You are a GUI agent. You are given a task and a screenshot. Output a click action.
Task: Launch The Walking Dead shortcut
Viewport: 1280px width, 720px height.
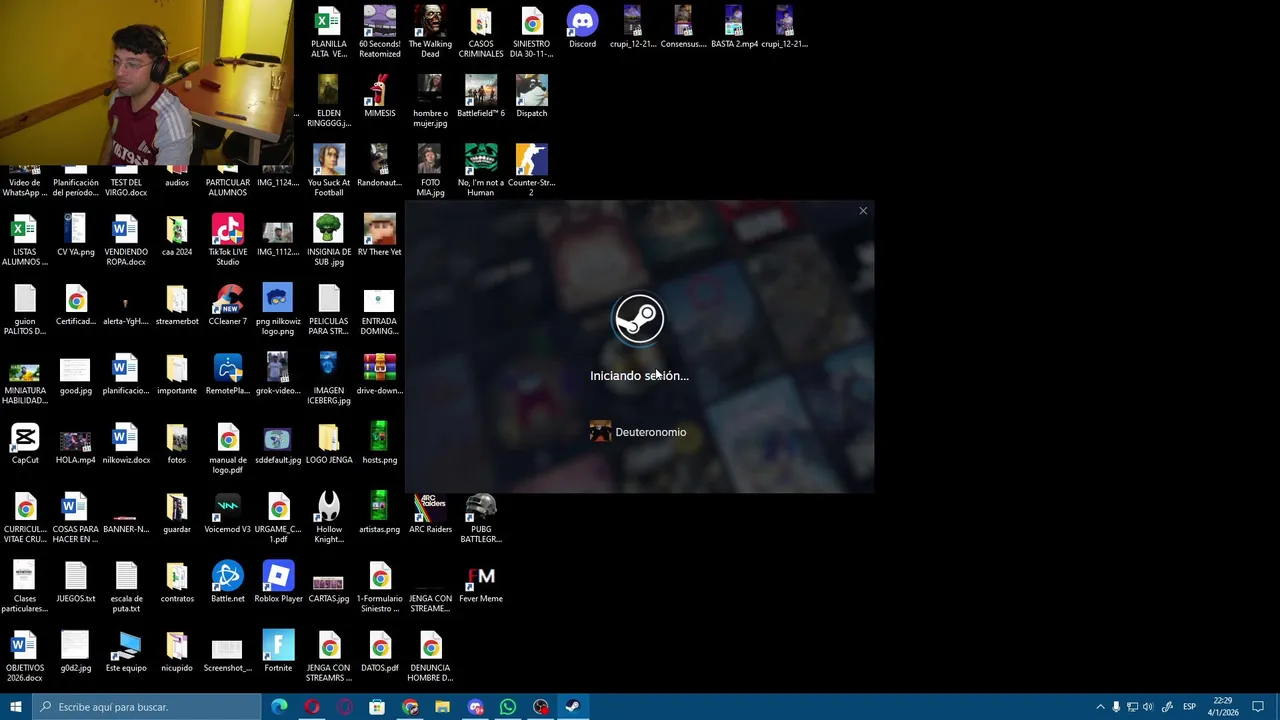tap(430, 32)
